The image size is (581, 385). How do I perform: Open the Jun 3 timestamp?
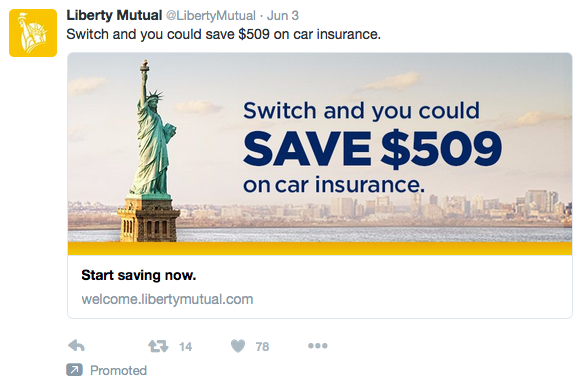283,16
